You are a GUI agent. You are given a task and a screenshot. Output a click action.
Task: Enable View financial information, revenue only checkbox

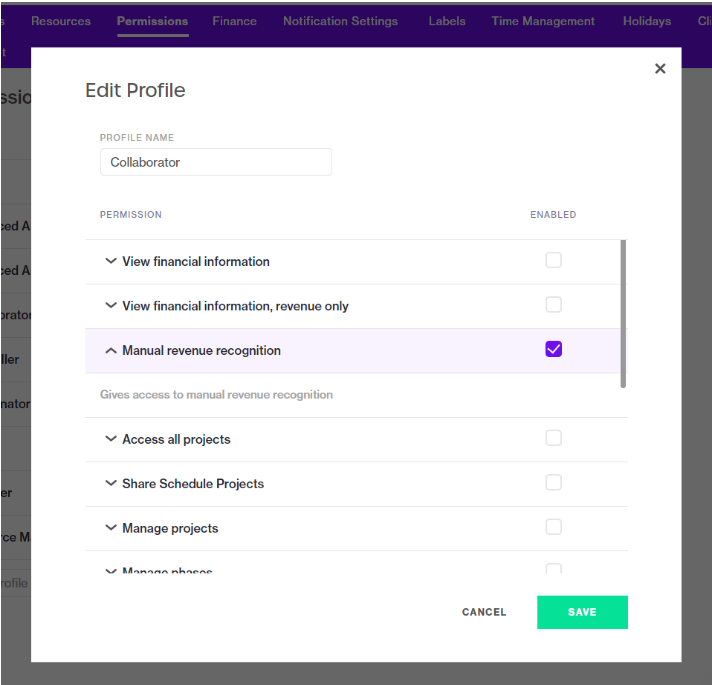click(x=553, y=305)
